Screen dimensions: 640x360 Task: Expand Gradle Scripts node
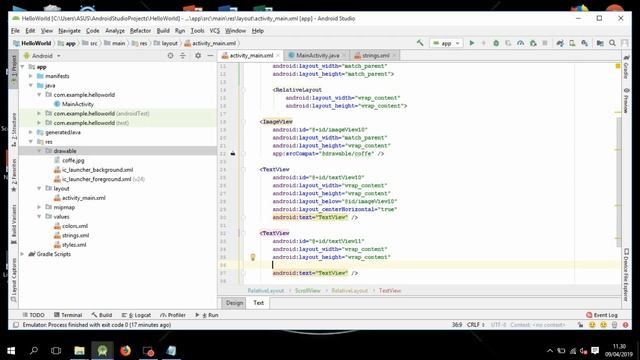pyautogui.click(x=23, y=254)
